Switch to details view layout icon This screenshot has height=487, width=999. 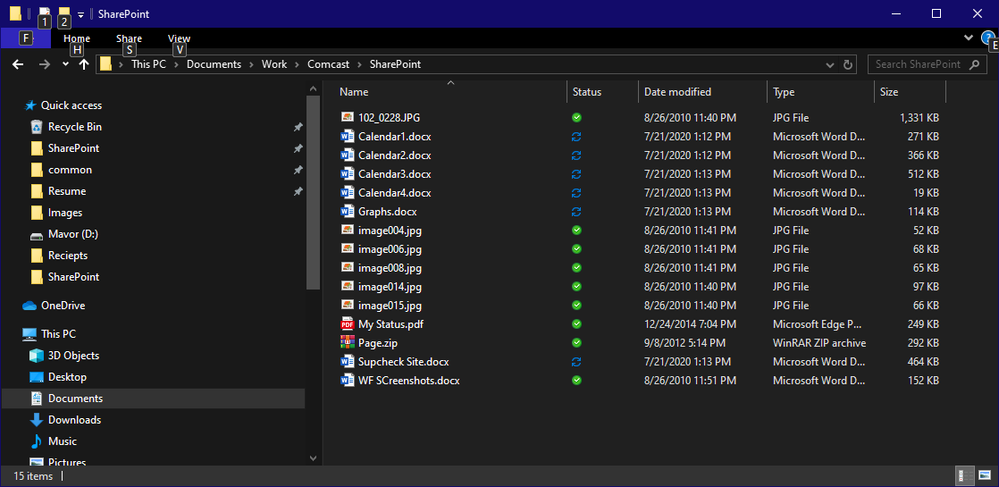coord(965,476)
